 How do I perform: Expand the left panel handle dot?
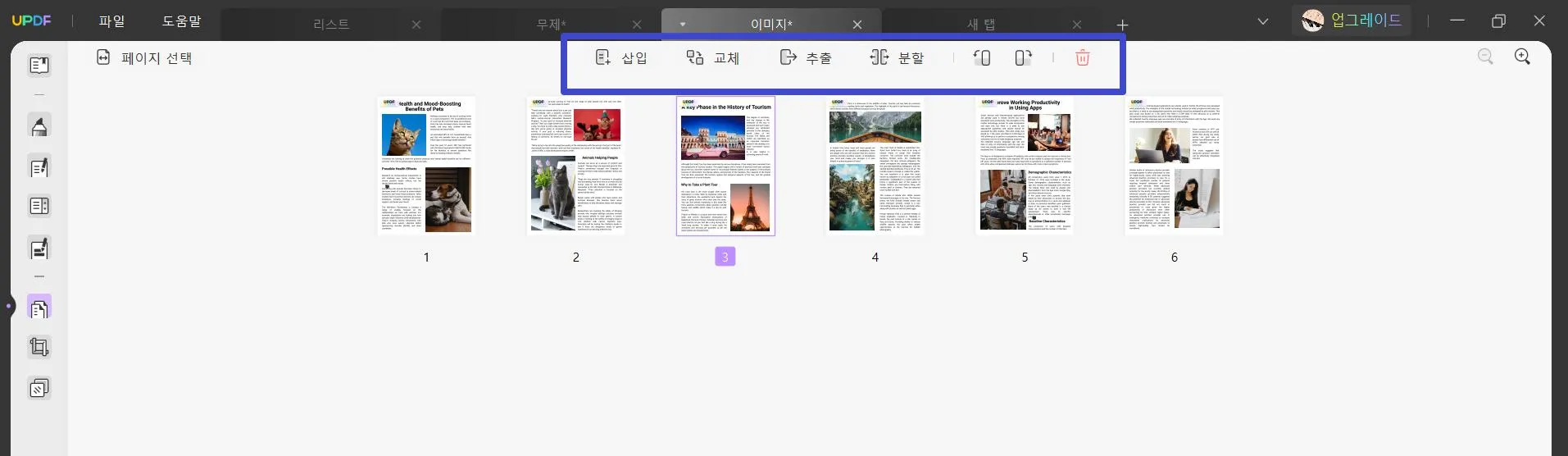8,306
